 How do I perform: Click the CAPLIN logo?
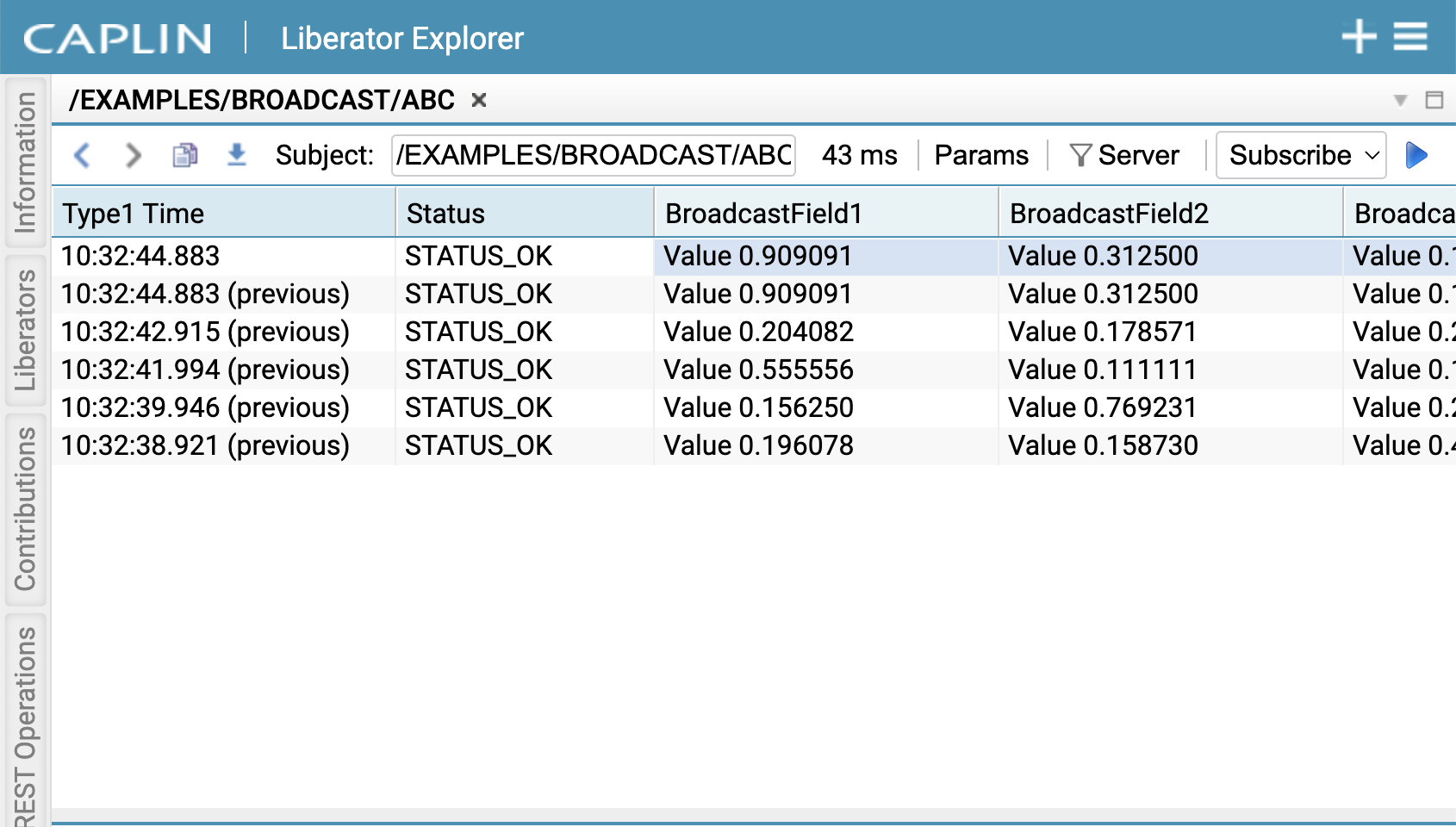[117, 38]
